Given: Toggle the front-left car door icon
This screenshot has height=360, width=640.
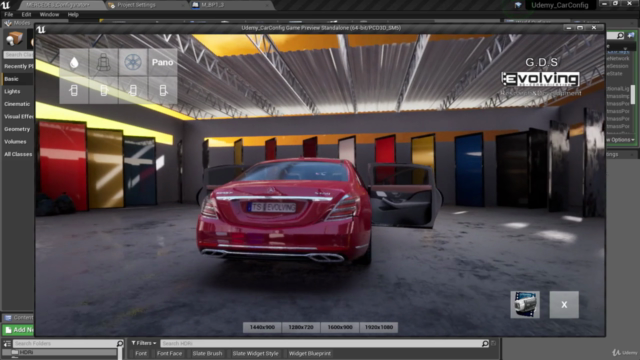Looking at the screenshot, I should tap(74, 90).
